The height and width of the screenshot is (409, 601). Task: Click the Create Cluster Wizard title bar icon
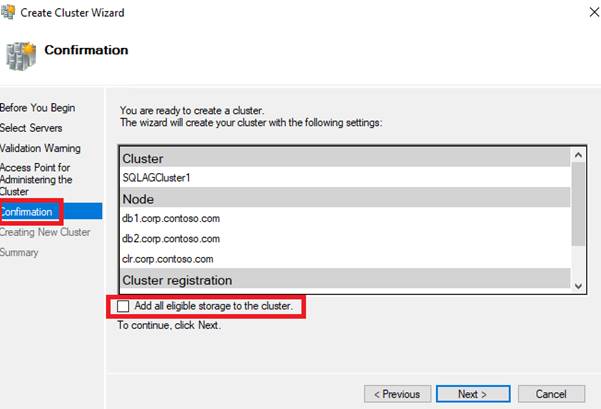[8, 11]
